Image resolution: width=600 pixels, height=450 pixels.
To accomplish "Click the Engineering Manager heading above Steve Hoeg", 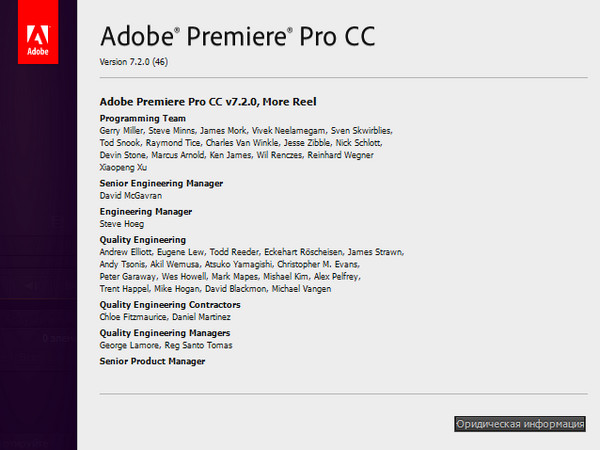I will click(146, 212).
